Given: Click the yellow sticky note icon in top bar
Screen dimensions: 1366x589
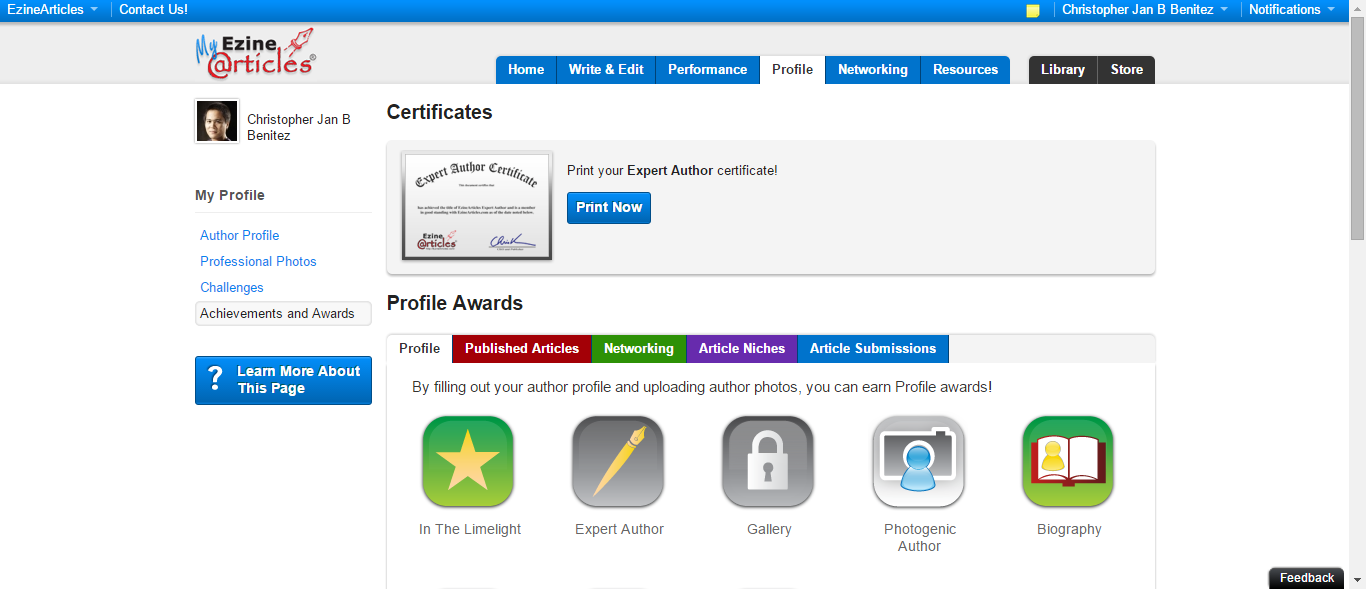Looking at the screenshot, I should (x=1033, y=10).
